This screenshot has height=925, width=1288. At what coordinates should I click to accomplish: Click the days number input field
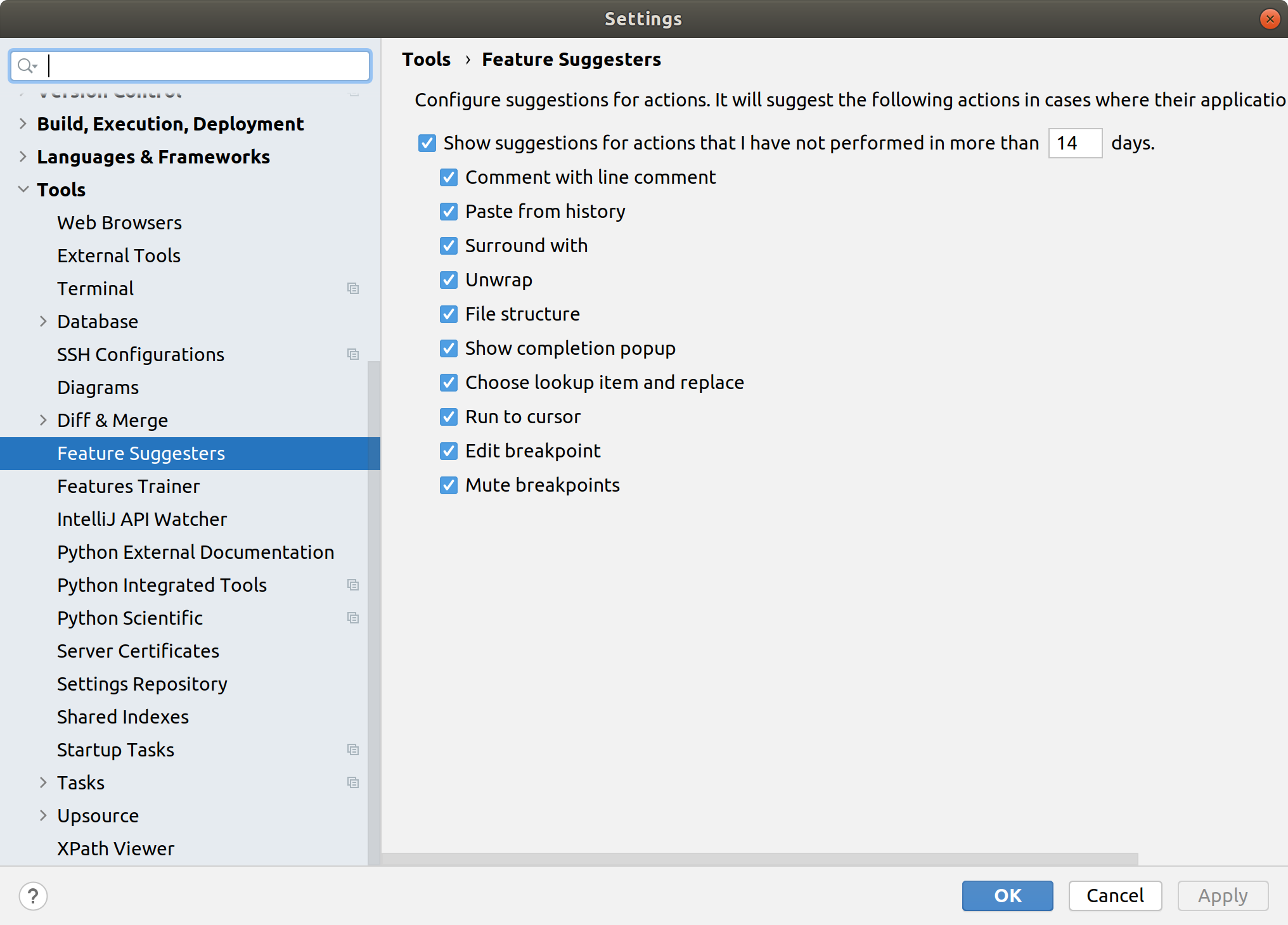pos(1075,143)
